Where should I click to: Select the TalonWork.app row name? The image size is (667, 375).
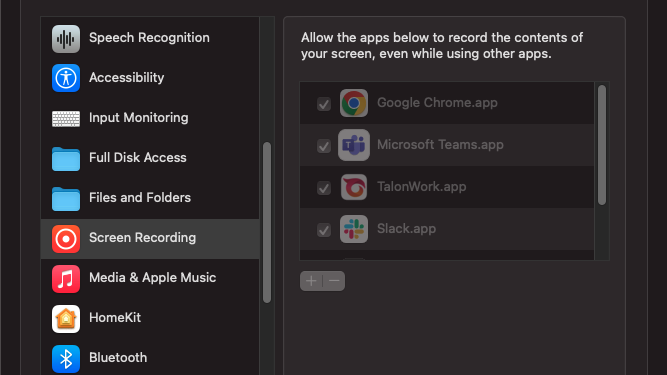point(421,187)
